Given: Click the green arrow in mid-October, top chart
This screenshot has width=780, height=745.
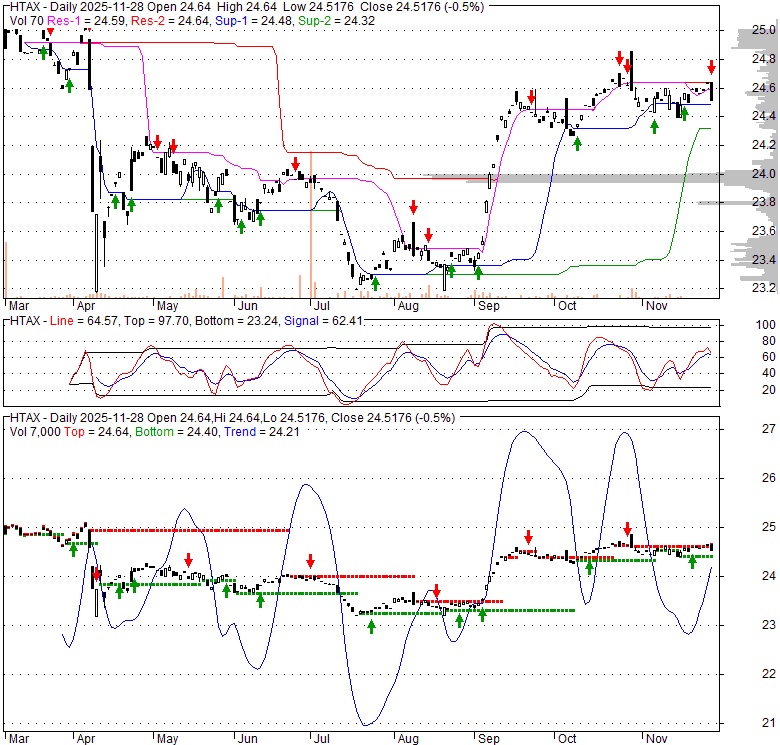Looking at the screenshot, I should click(x=577, y=144).
